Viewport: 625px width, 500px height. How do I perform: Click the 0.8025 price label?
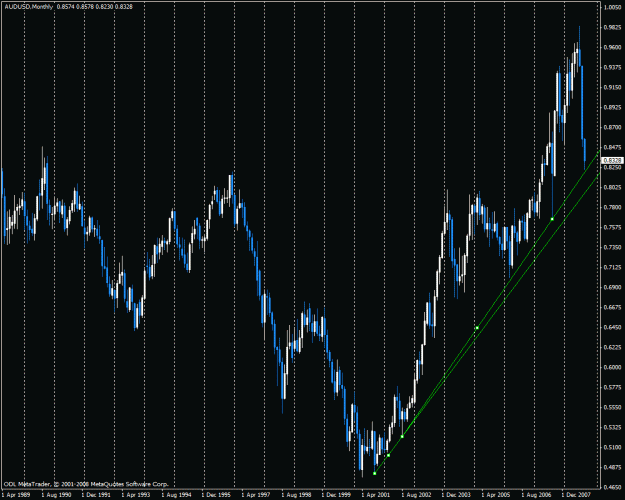[x=613, y=187]
